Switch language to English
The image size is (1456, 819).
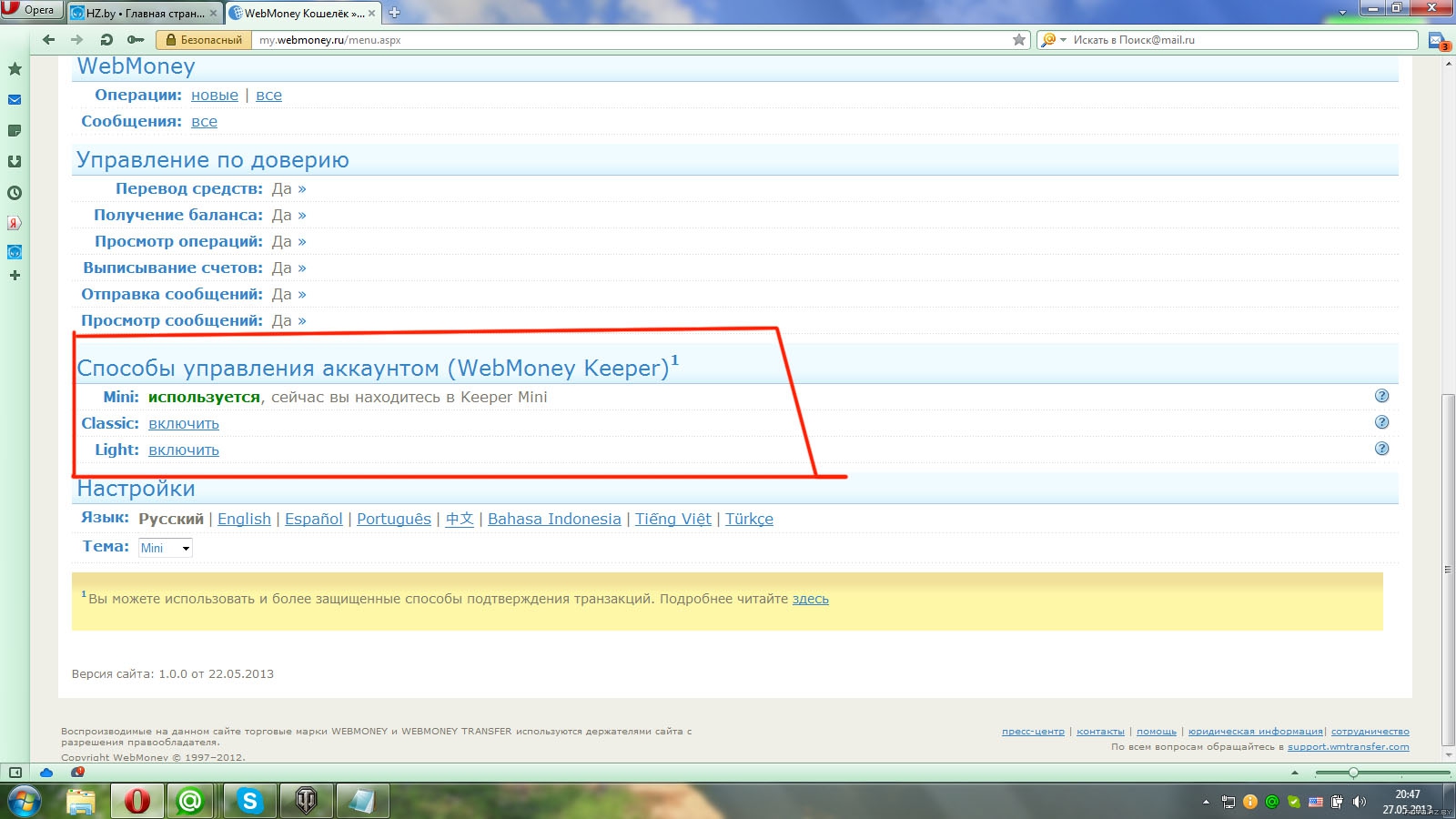[x=244, y=519]
